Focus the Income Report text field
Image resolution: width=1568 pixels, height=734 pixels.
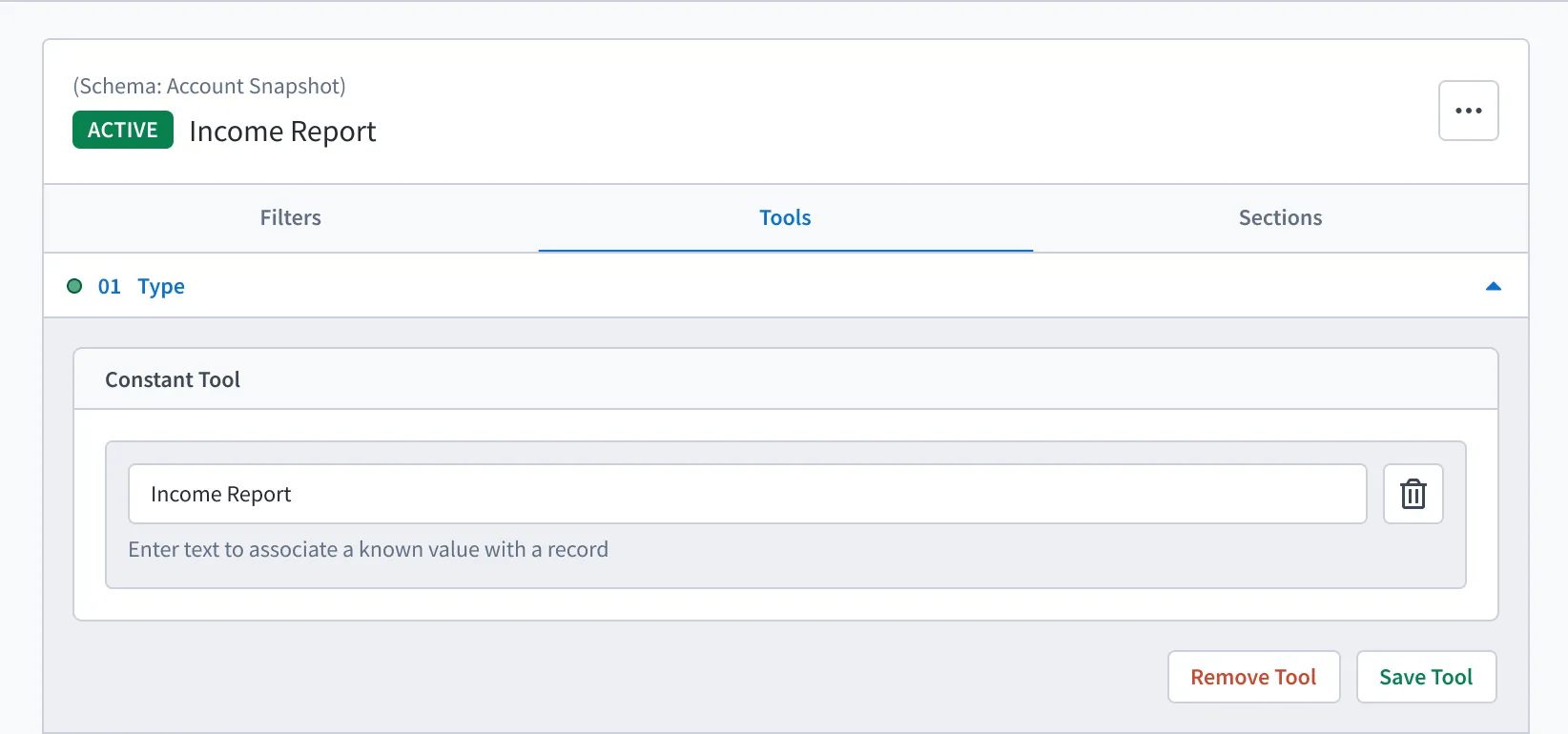tap(747, 494)
